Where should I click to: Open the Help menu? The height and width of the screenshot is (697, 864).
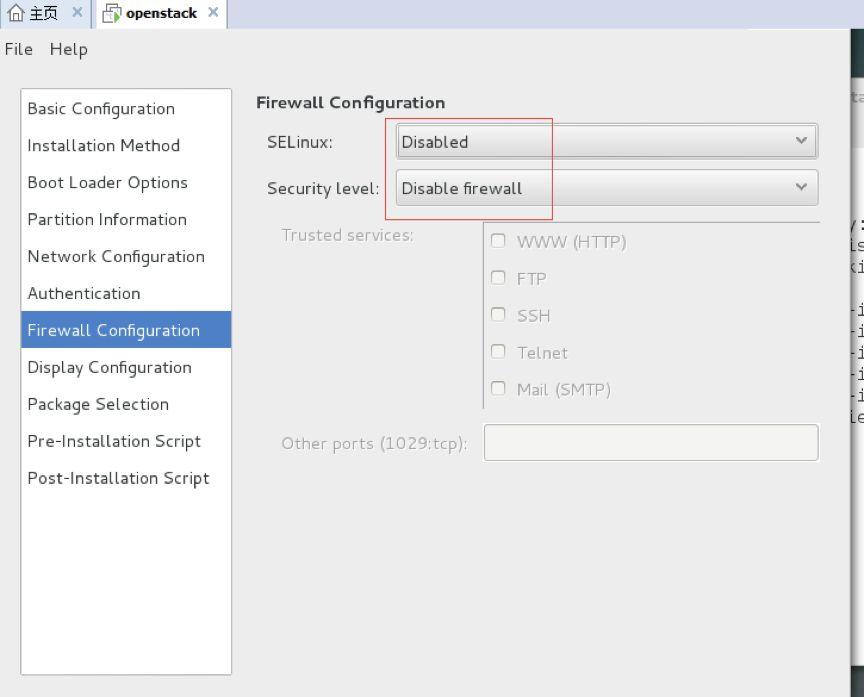(68, 49)
